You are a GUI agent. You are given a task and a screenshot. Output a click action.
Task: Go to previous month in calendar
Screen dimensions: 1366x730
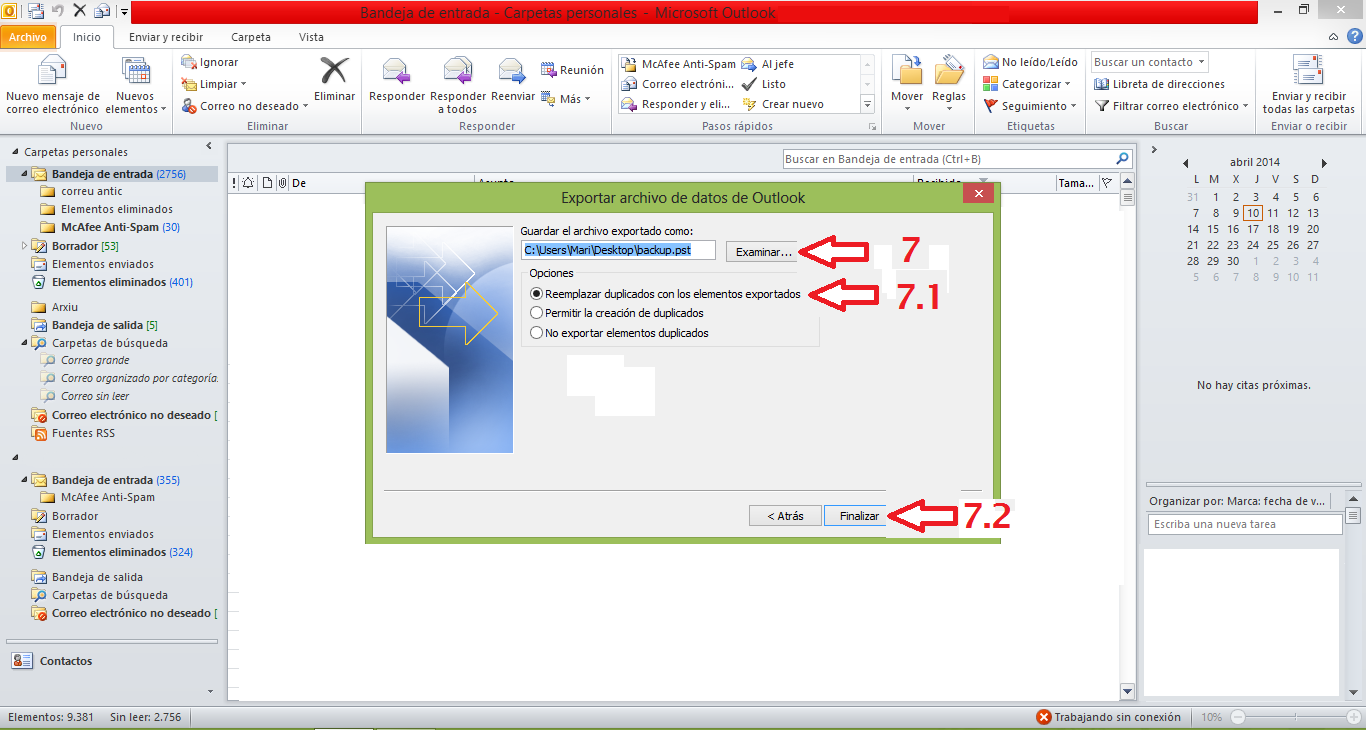coord(1185,163)
